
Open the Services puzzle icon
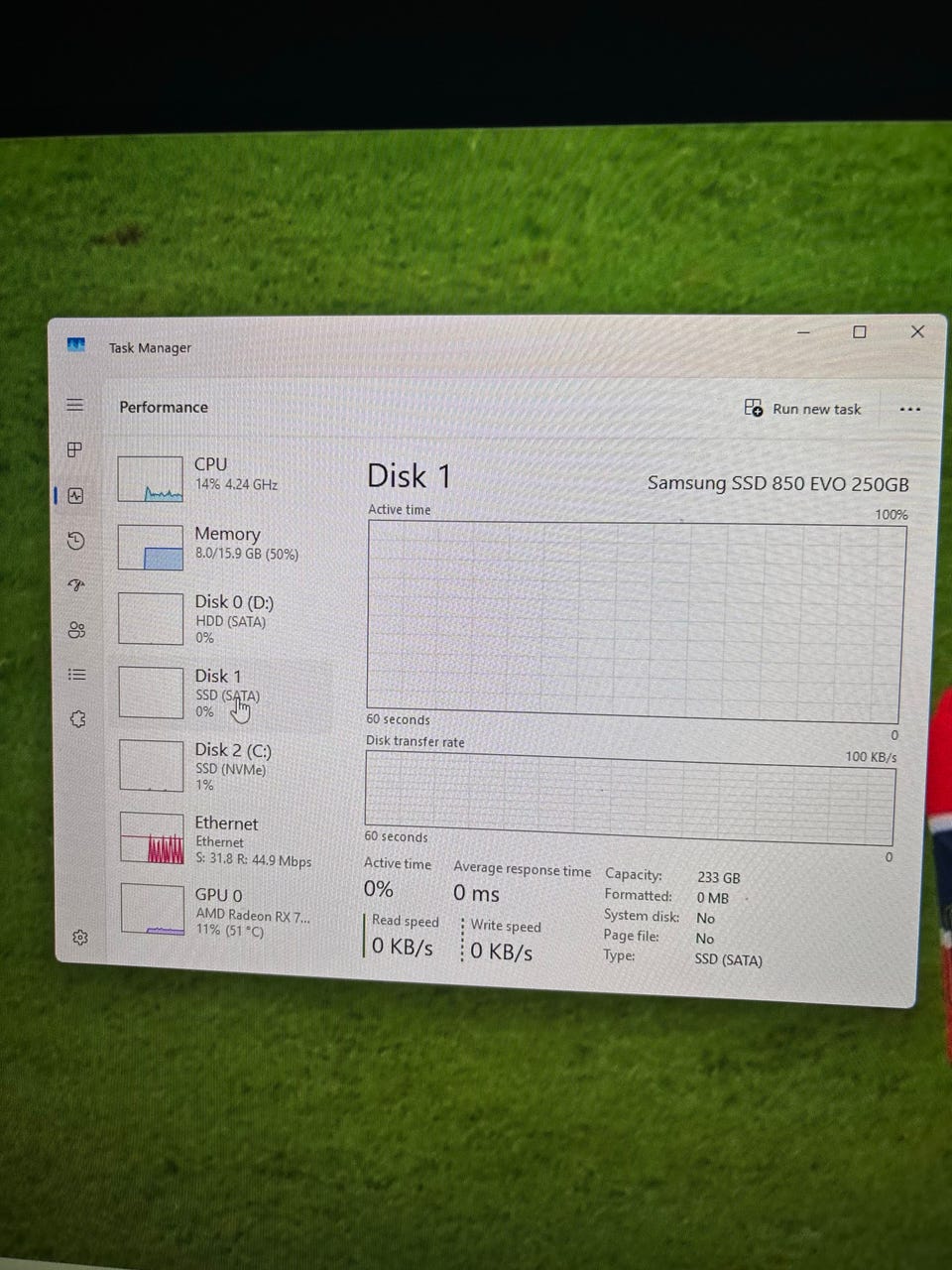click(x=78, y=719)
